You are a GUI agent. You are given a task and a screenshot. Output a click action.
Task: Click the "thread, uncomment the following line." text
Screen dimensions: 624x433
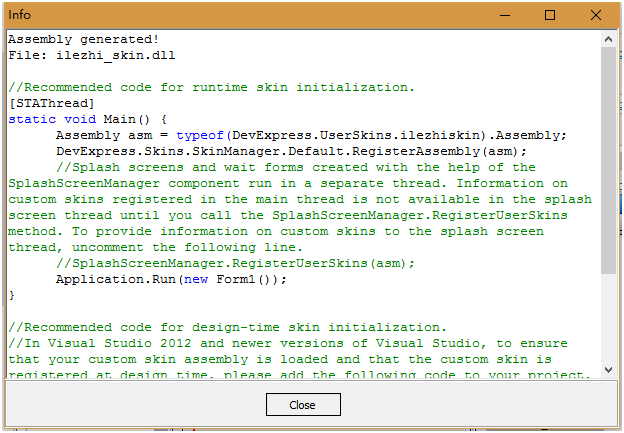[x=155, y=248]
